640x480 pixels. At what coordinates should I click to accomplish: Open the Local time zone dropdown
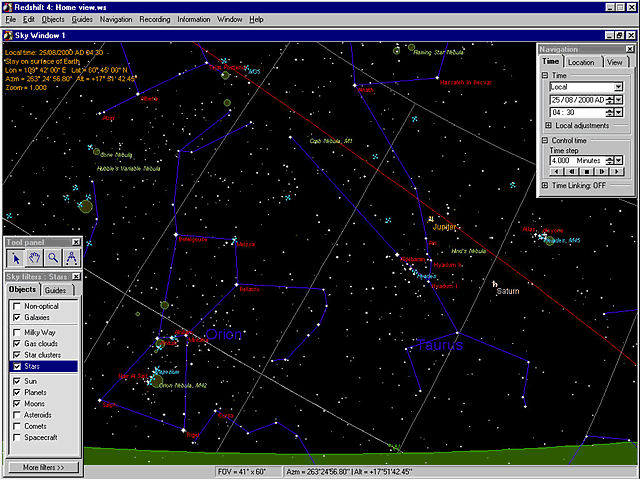click(618, 87)
